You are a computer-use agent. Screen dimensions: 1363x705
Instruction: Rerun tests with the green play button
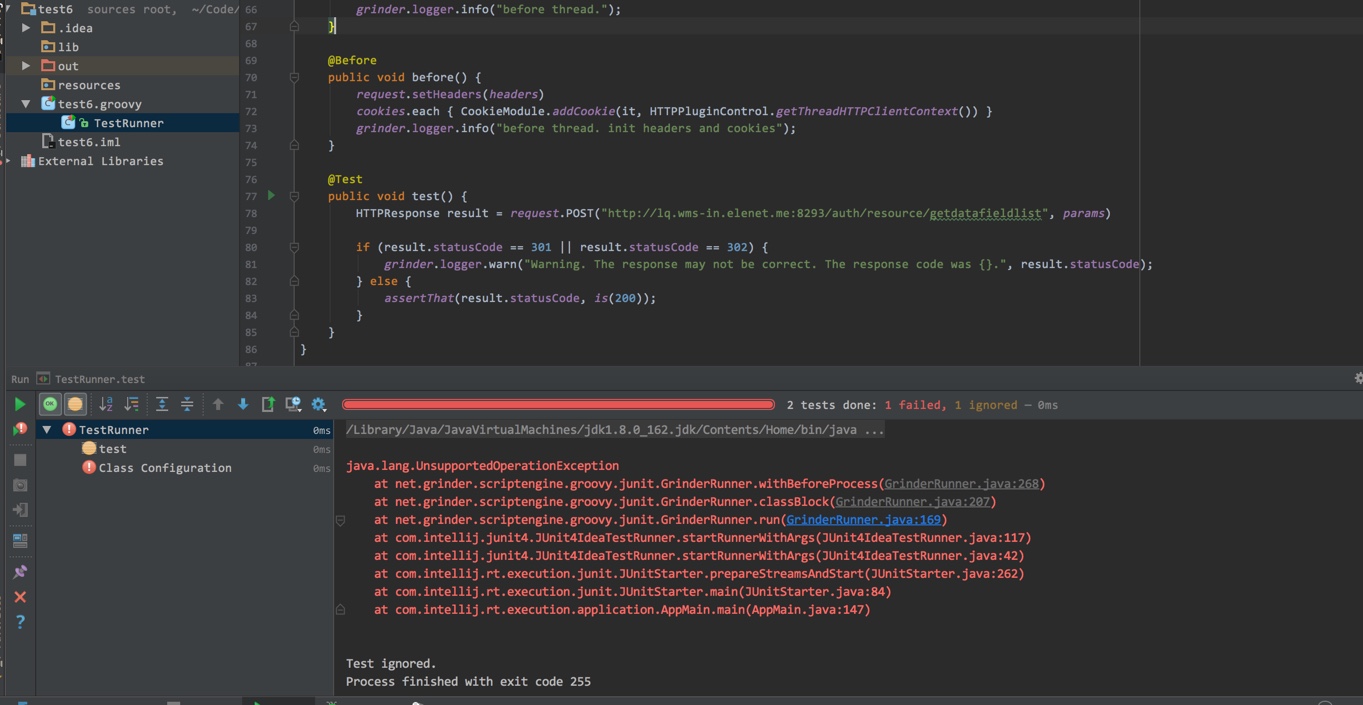(19, 404)
